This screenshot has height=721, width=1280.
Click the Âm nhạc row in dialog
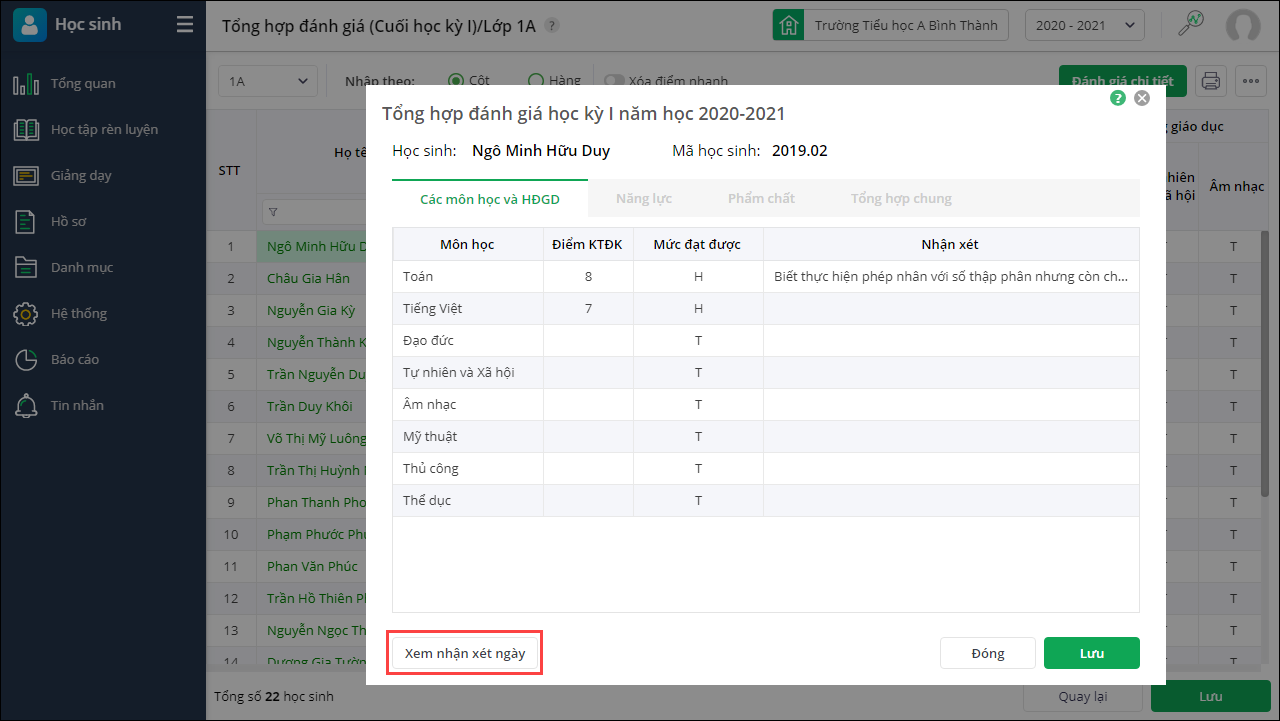pos(766,404)
